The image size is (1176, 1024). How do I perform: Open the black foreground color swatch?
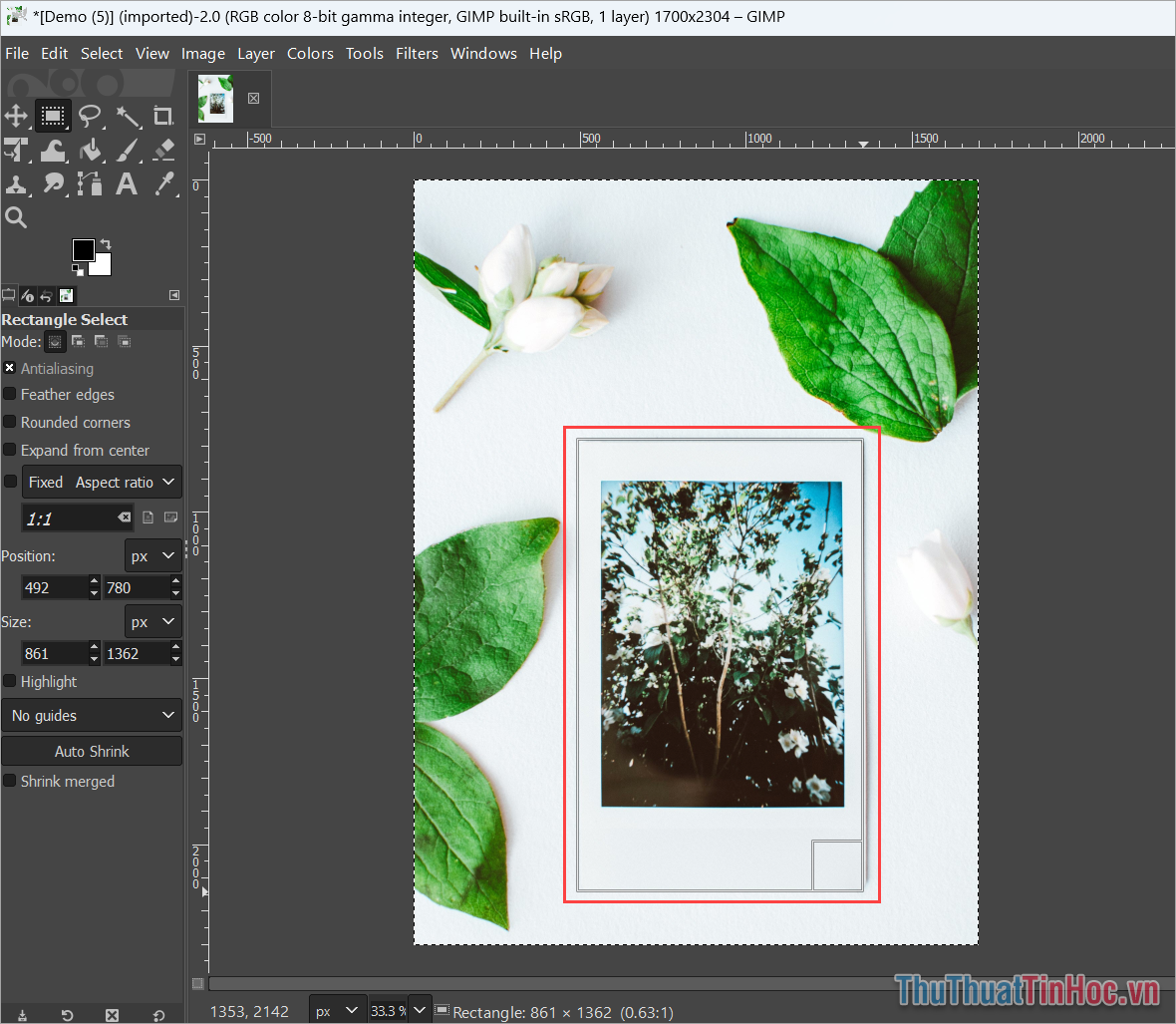(83, 250)
